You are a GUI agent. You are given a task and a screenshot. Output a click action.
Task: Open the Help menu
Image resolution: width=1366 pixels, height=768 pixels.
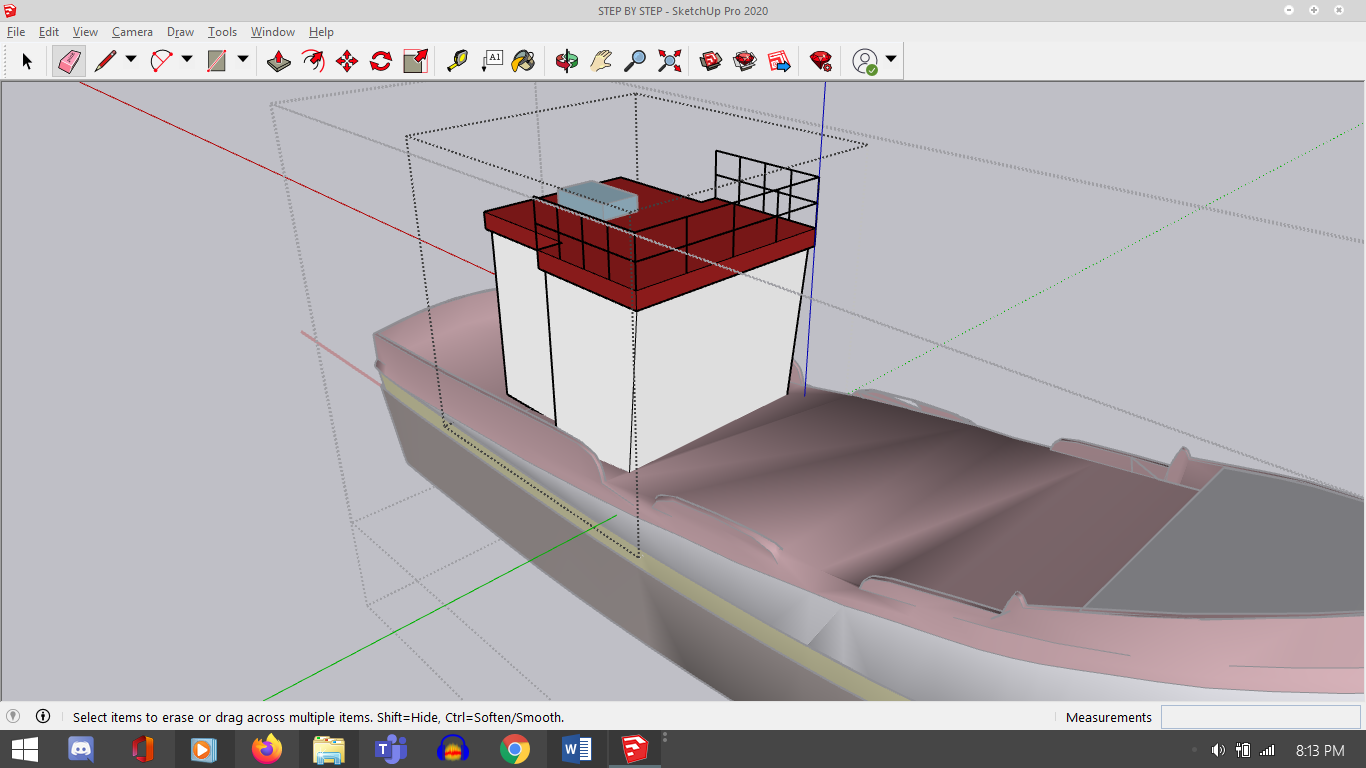click(321, 32)
